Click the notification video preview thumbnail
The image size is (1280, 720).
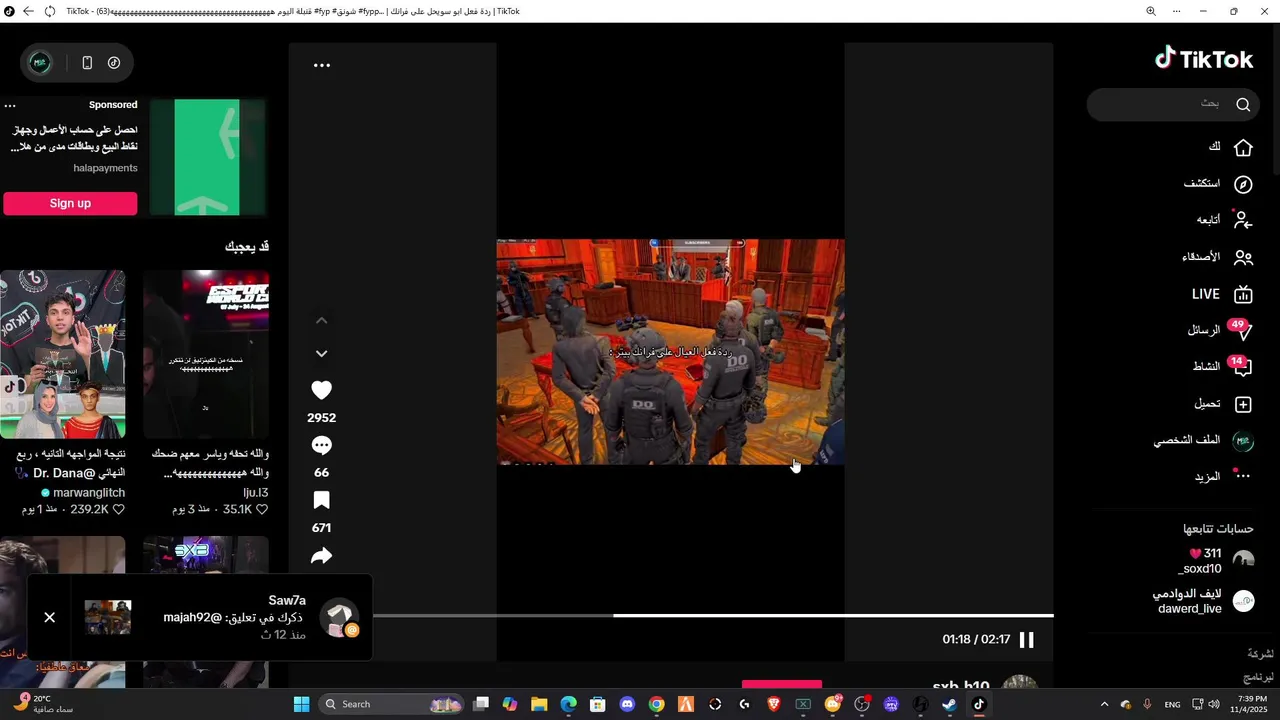[x=108, y=617]
